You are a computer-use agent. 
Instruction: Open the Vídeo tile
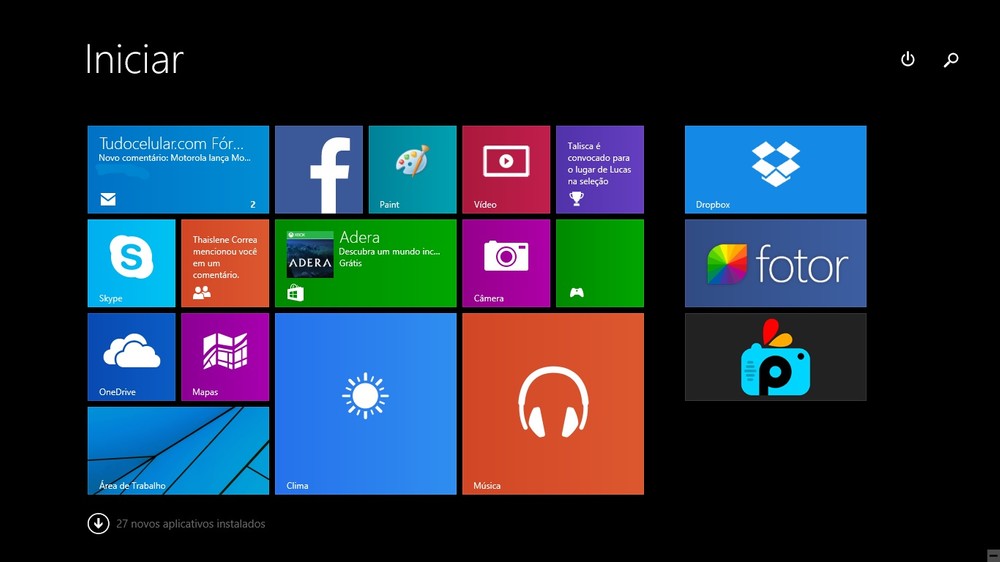[x=506, y=169]
